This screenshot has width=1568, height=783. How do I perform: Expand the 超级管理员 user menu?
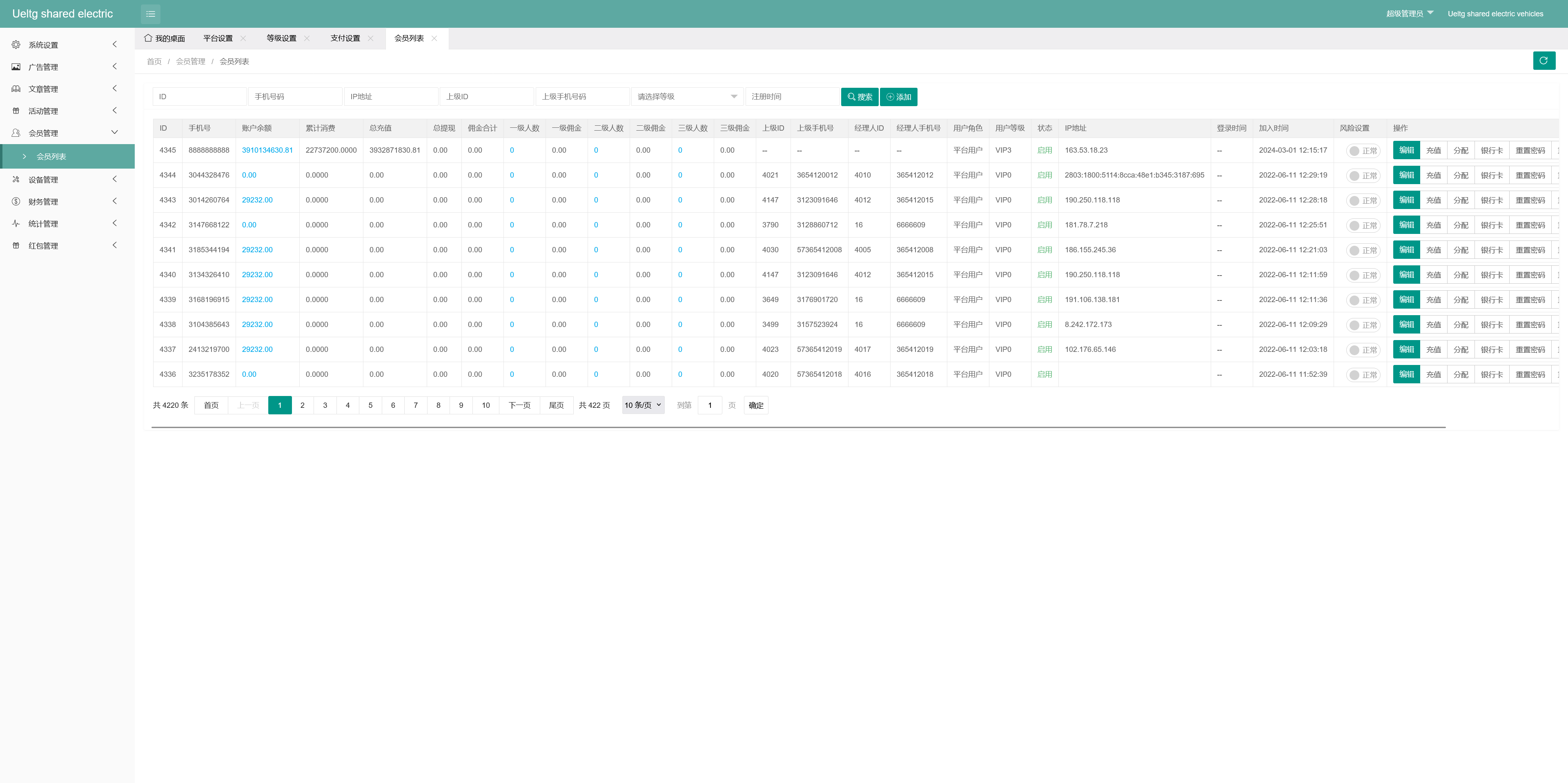click(1409, 13)
